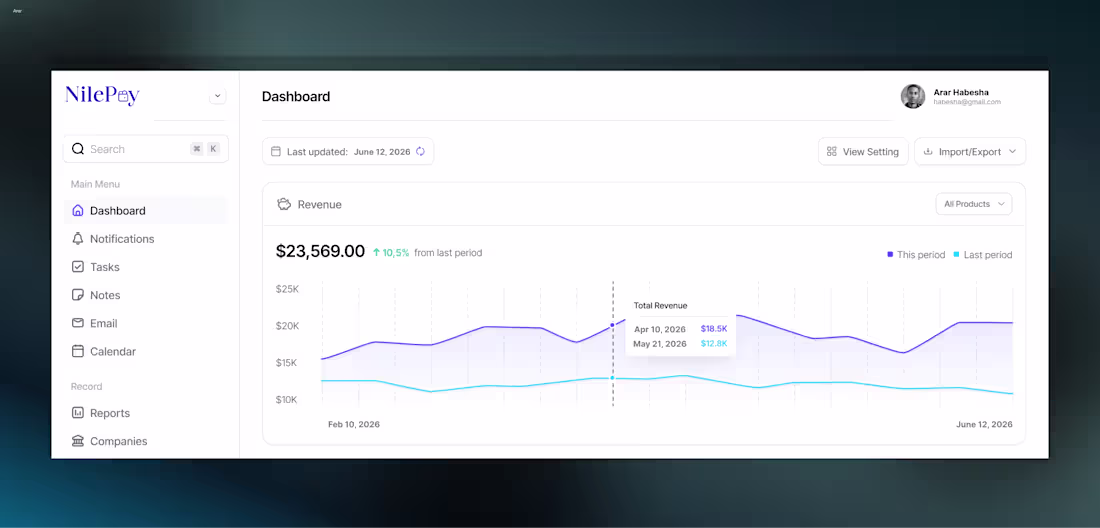Open View Setting
The width and height of the screenshot is (1100, 528).
(864, 151)
